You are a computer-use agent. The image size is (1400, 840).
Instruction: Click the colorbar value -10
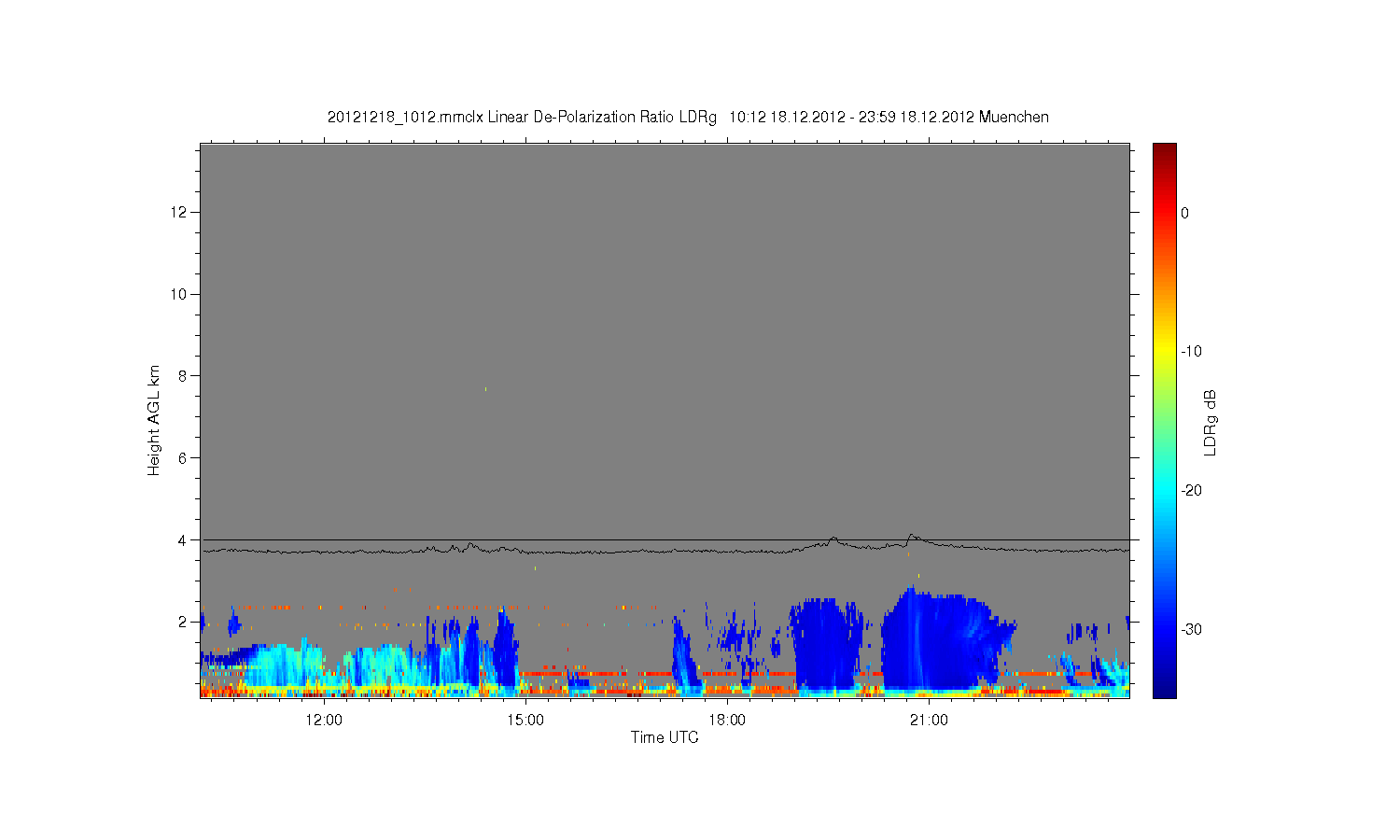[1191, 352]
